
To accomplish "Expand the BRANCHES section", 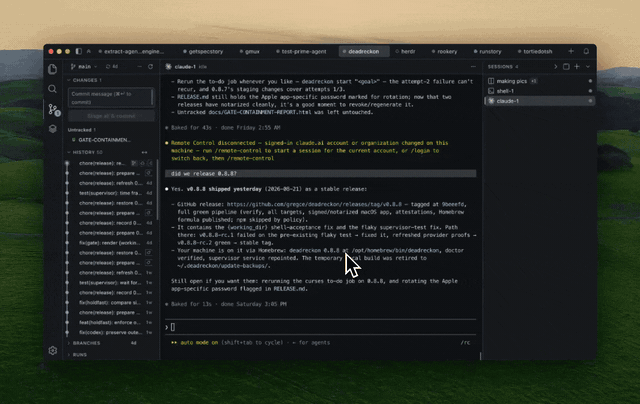I will coord(84,343).
